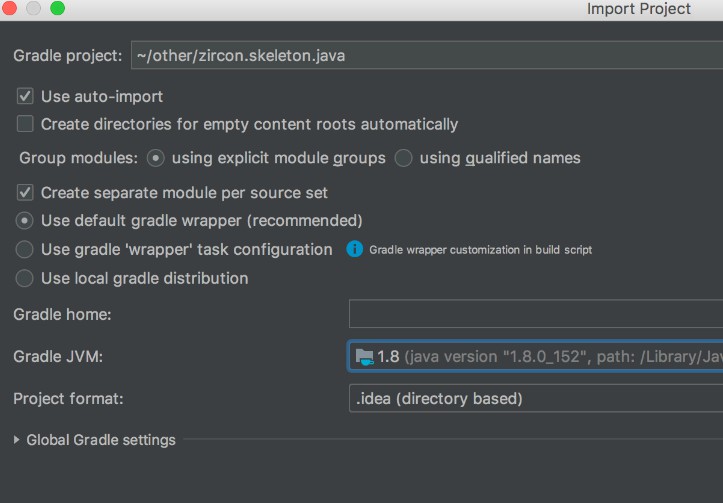Image resolution: width=723 pixels, height=503 pixels.
Task: Click the Gradle project path field
Action: (427, 55)
